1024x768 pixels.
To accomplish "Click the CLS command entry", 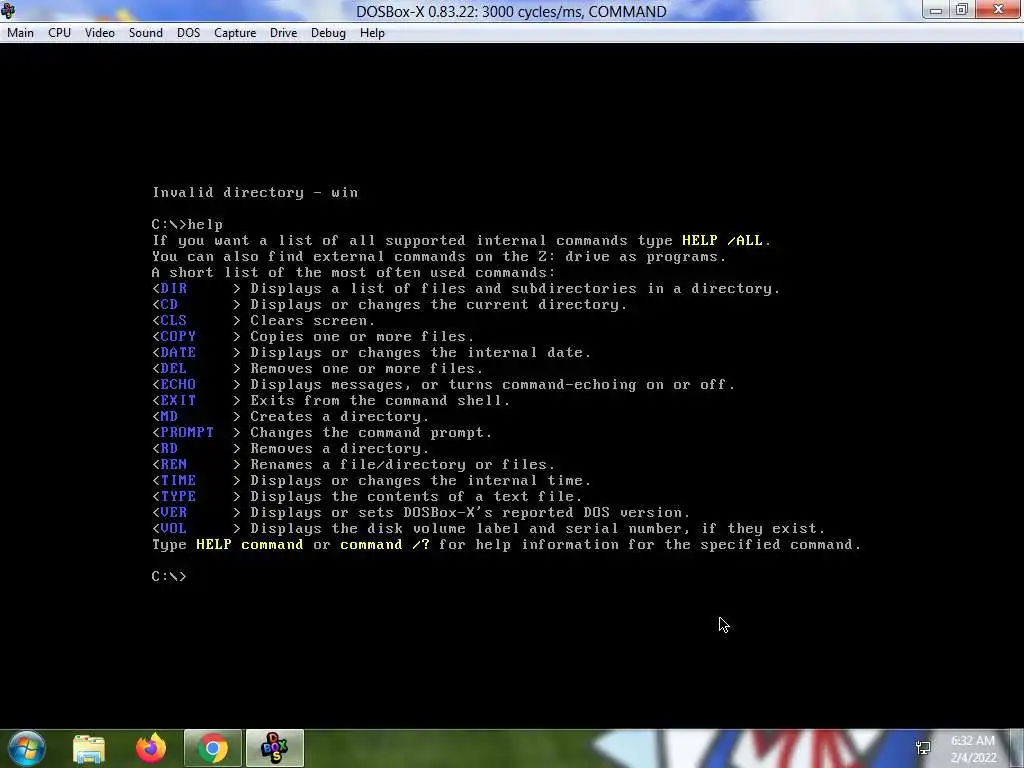I will [x=174, y=321].
